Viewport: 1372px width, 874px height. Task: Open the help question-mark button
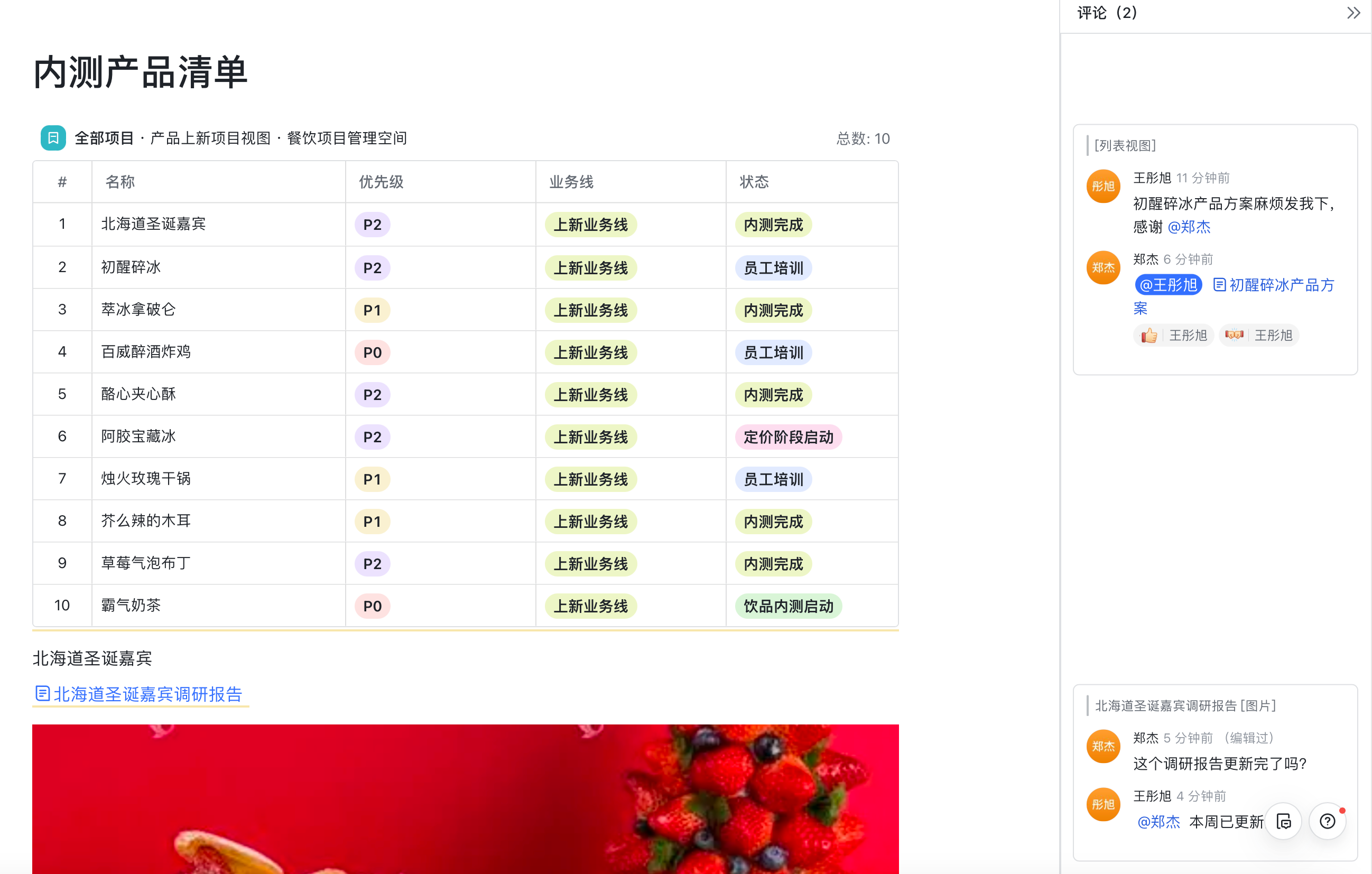1327,821
